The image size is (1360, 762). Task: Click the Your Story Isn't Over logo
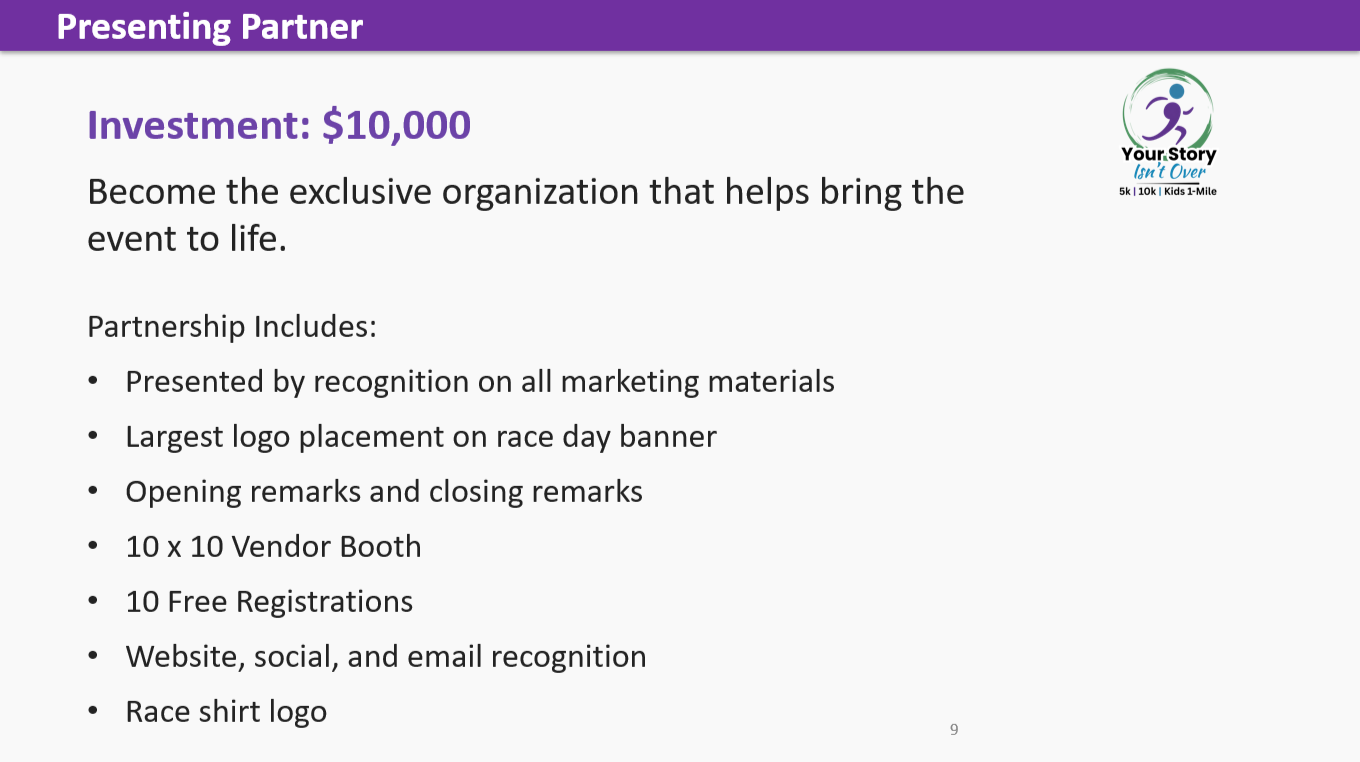click(x=1168, y=132)
